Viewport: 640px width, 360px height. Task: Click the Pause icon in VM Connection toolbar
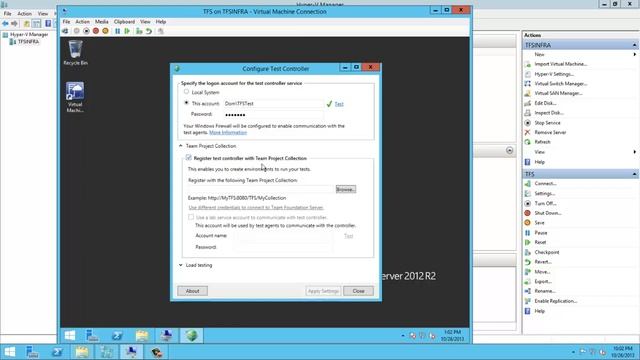(118, 31)
